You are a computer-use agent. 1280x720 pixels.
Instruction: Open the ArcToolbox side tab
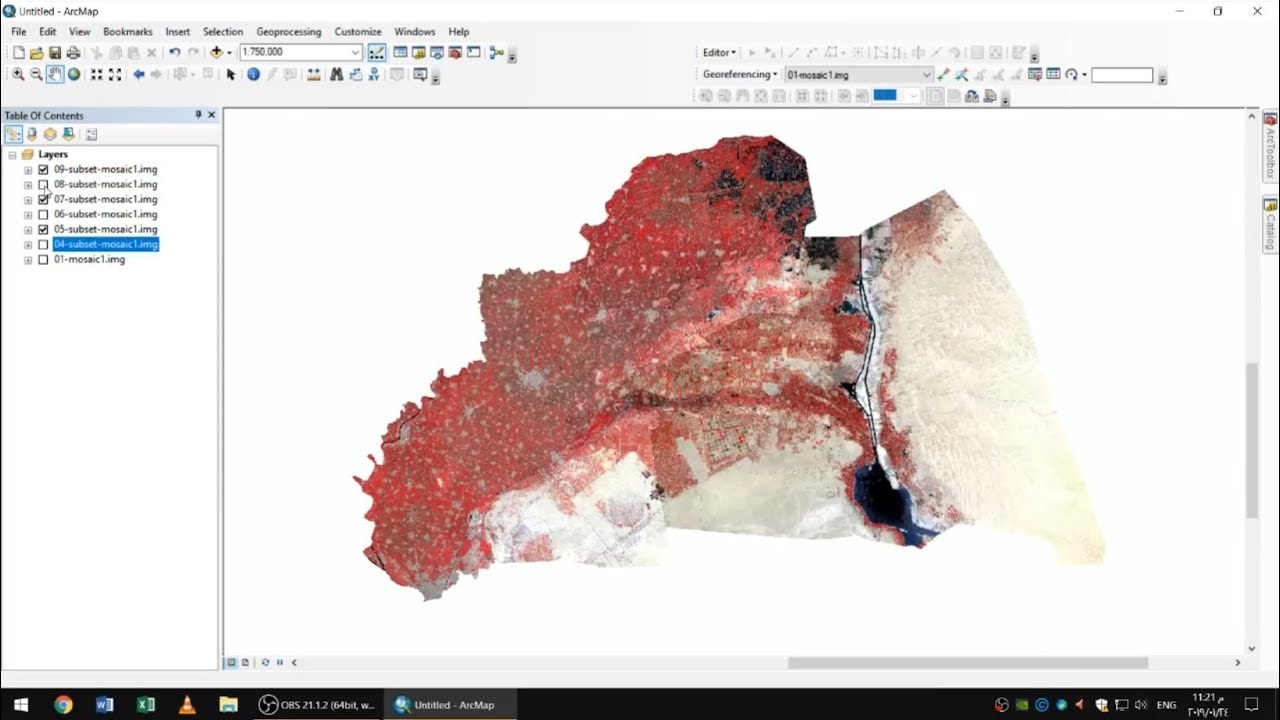click(1271, 146)
